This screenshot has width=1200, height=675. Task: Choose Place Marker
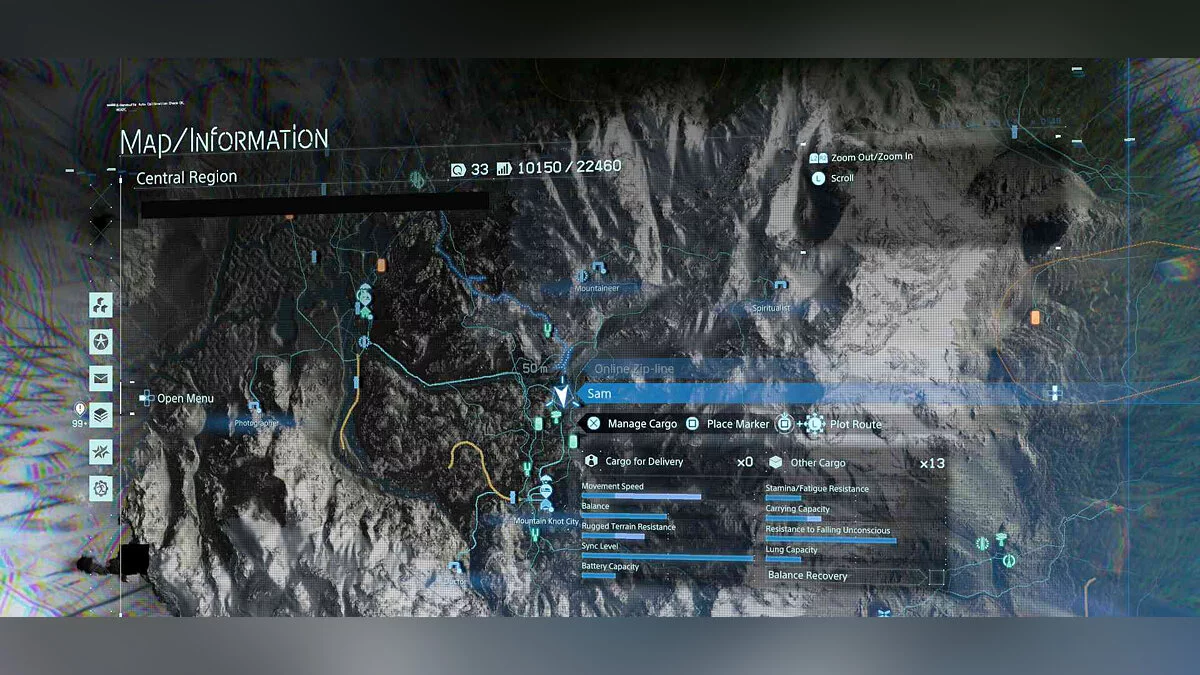(738, 424)
